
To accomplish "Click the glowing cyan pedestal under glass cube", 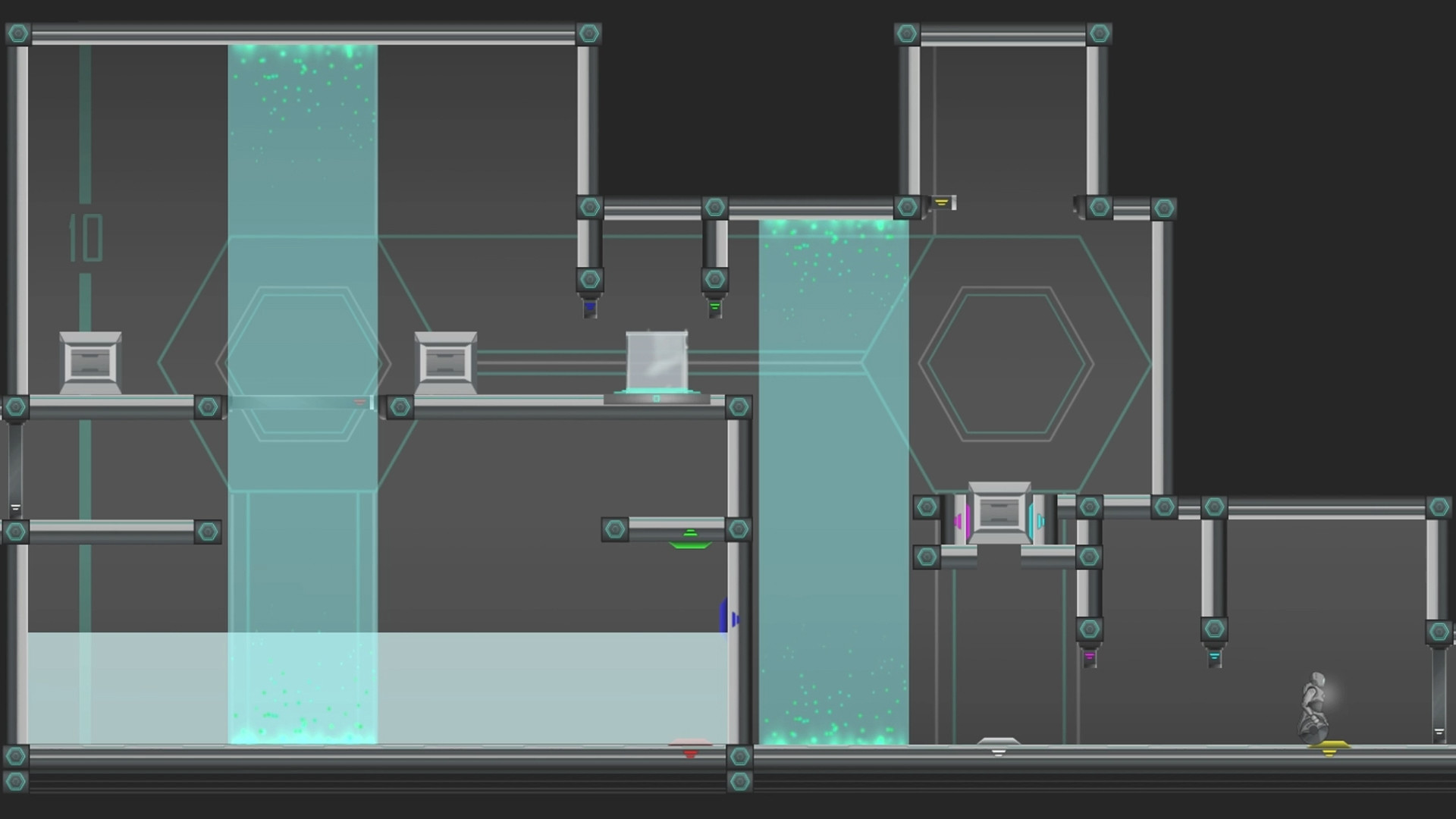I will click(x=657, y=397).
